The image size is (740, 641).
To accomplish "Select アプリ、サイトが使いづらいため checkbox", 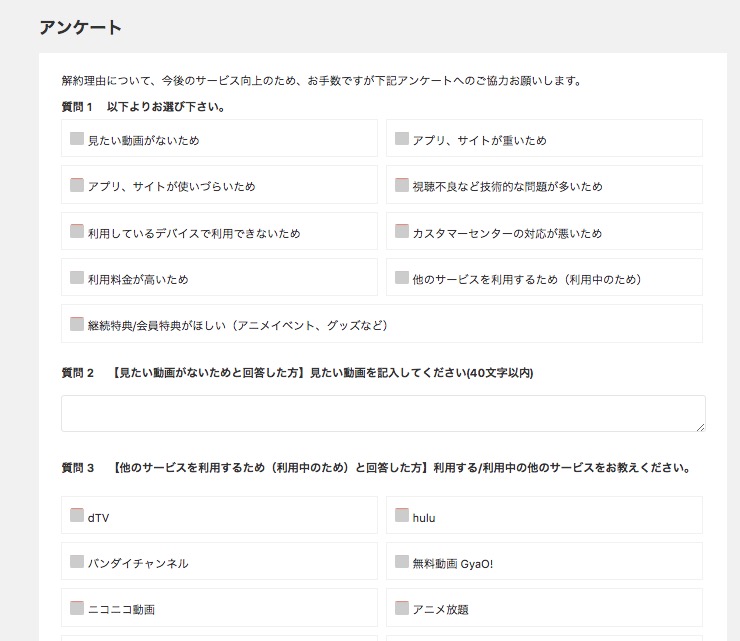I will tap(77, 185).
